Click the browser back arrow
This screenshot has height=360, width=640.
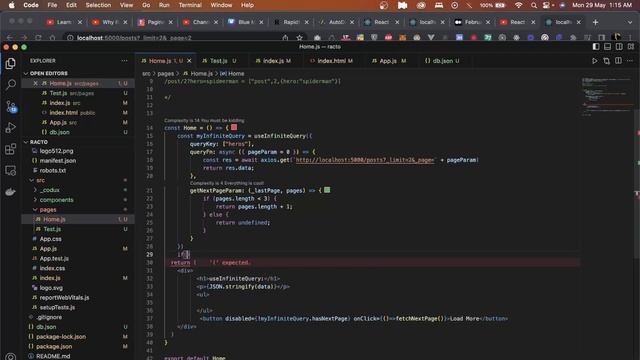(x=10, y=38)
